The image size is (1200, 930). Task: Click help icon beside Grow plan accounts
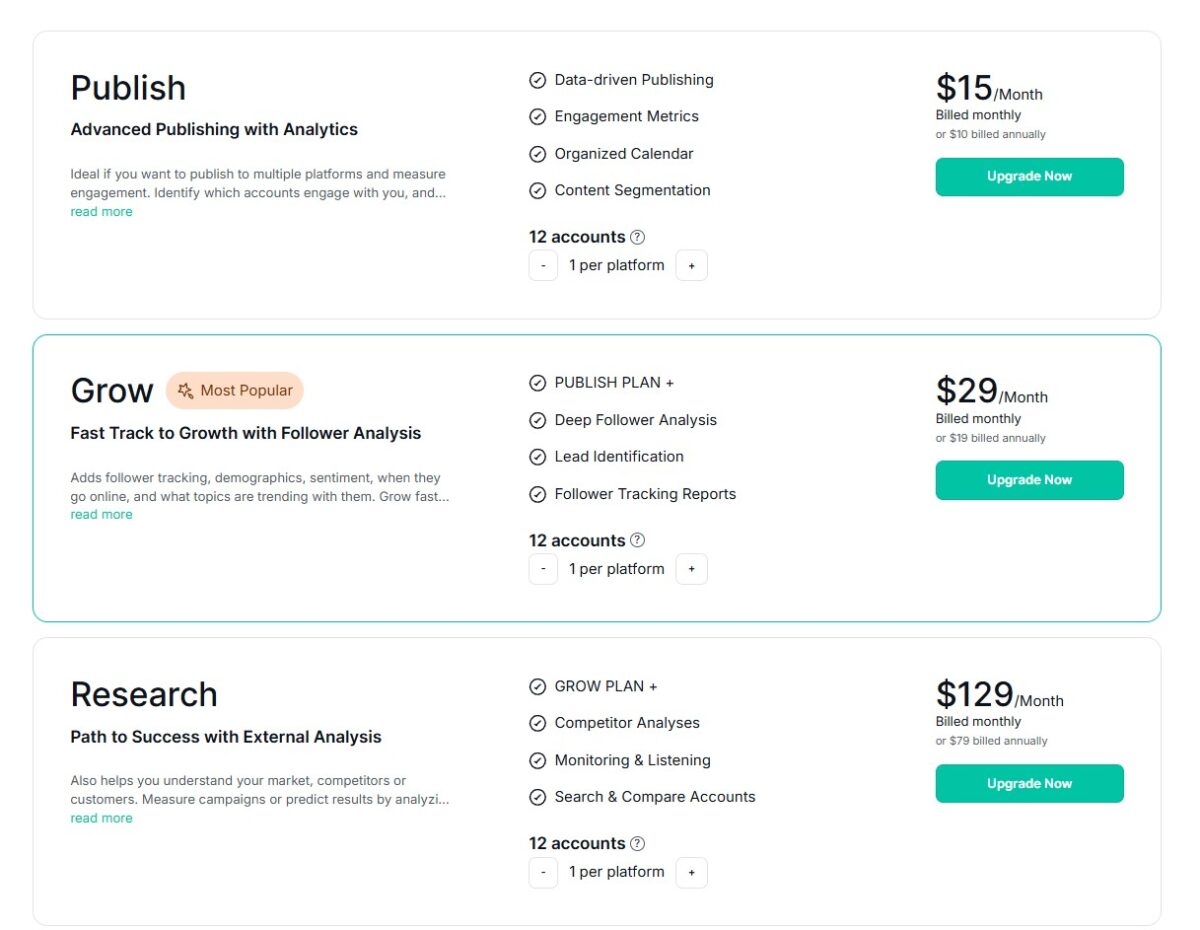click(x=638, y=540)
